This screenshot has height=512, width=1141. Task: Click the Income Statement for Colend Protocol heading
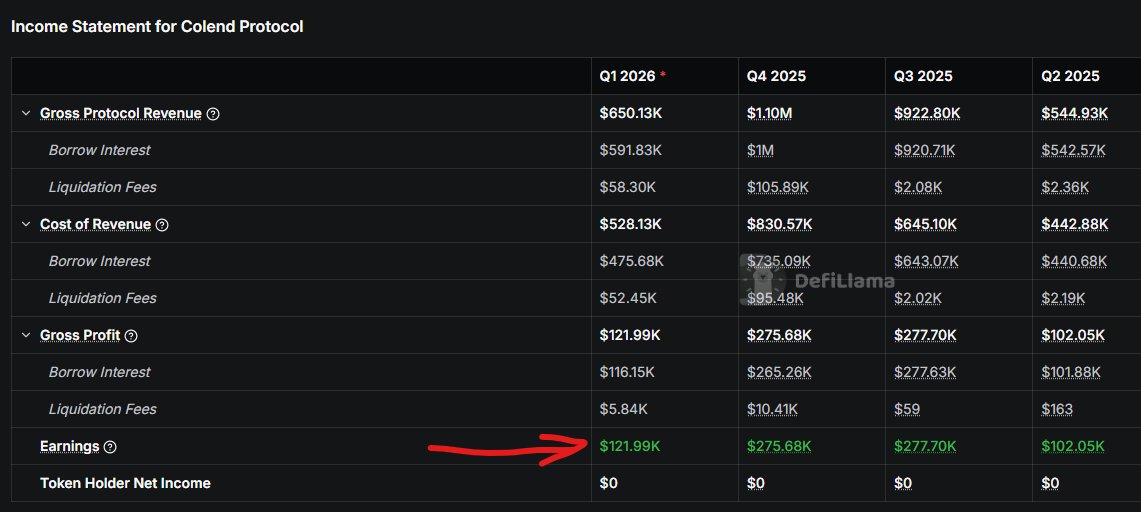coord(157,27)
